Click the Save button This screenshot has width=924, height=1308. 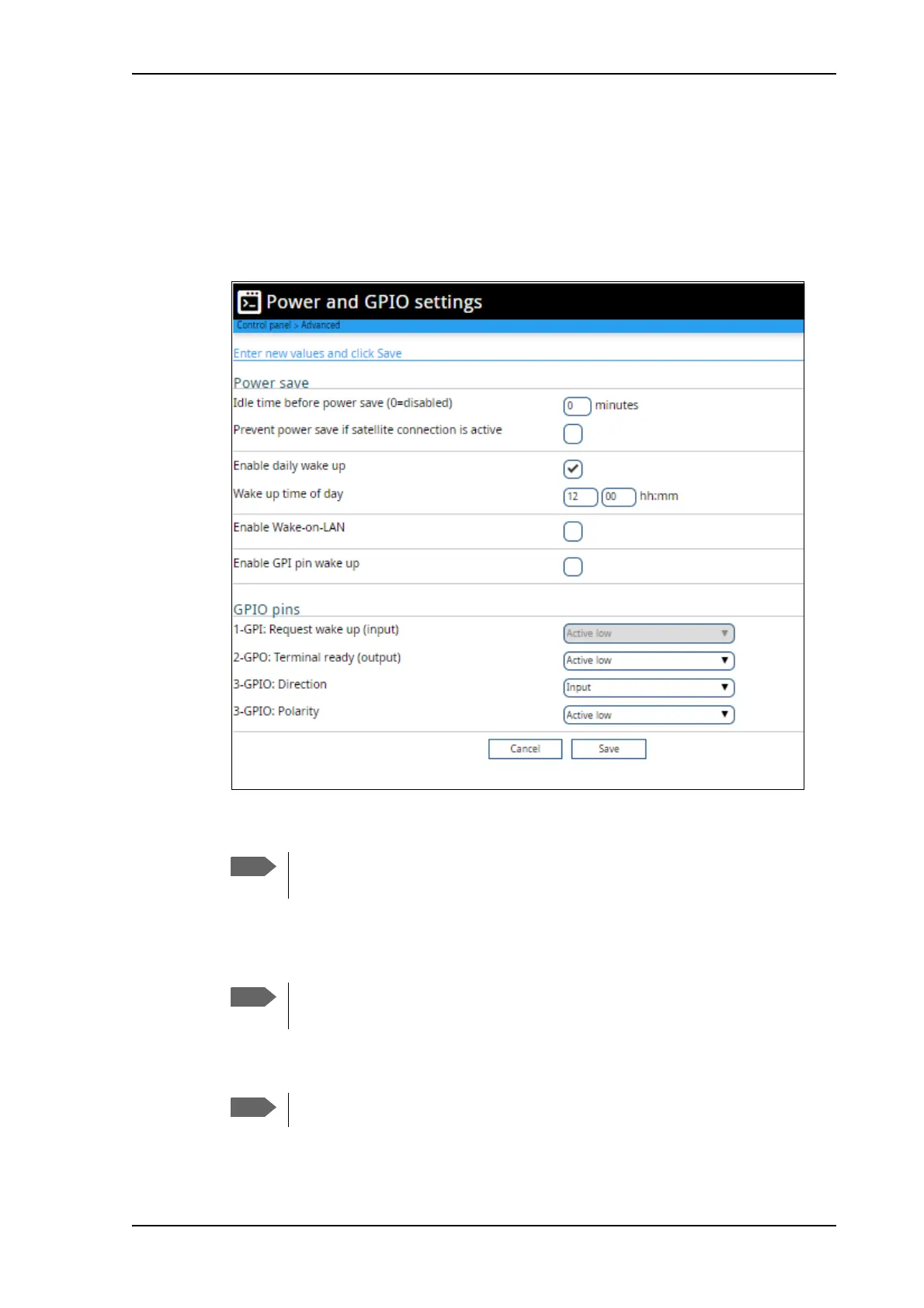[x=609, y=749]
